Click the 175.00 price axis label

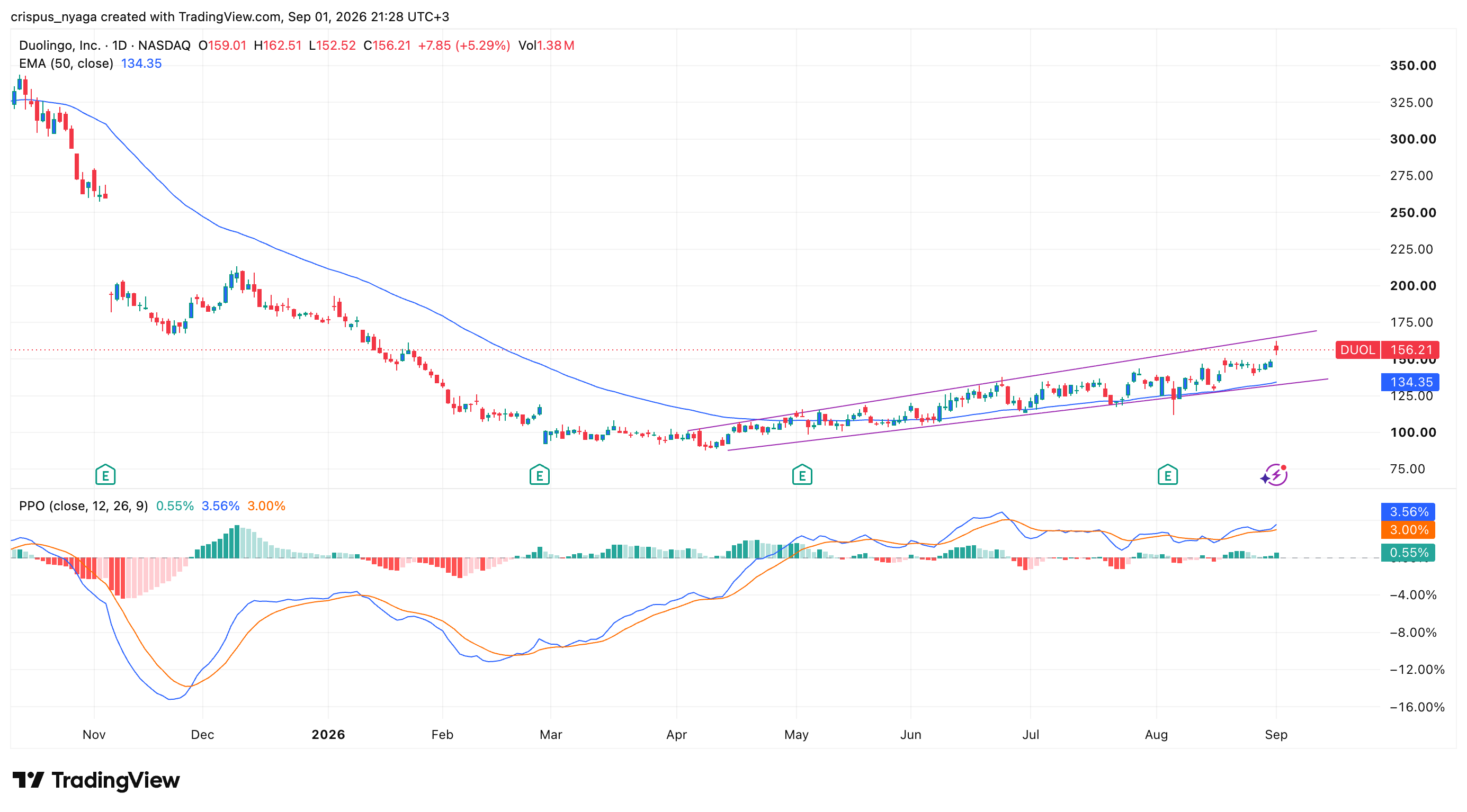point(1411,322)
